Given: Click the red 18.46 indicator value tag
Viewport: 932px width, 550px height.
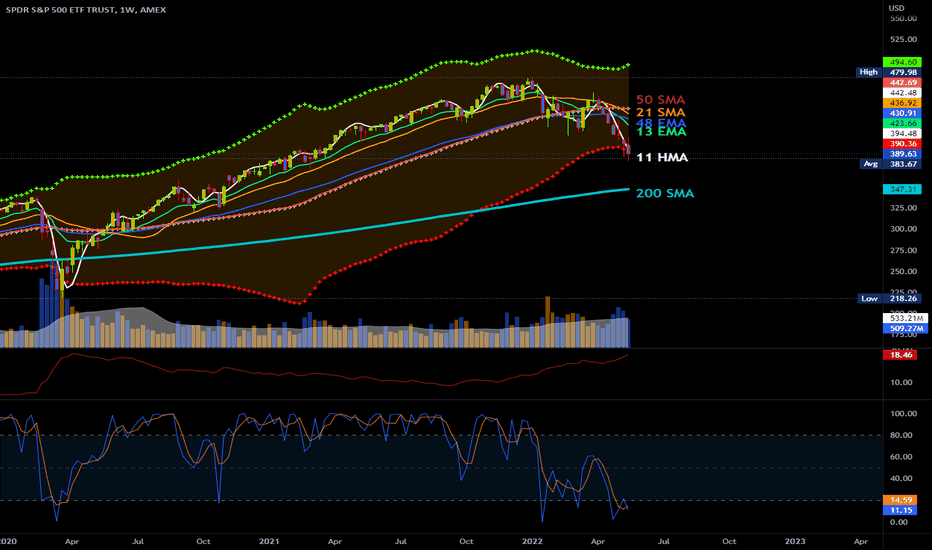Looking at the screenshot, I should pos(900,355).
